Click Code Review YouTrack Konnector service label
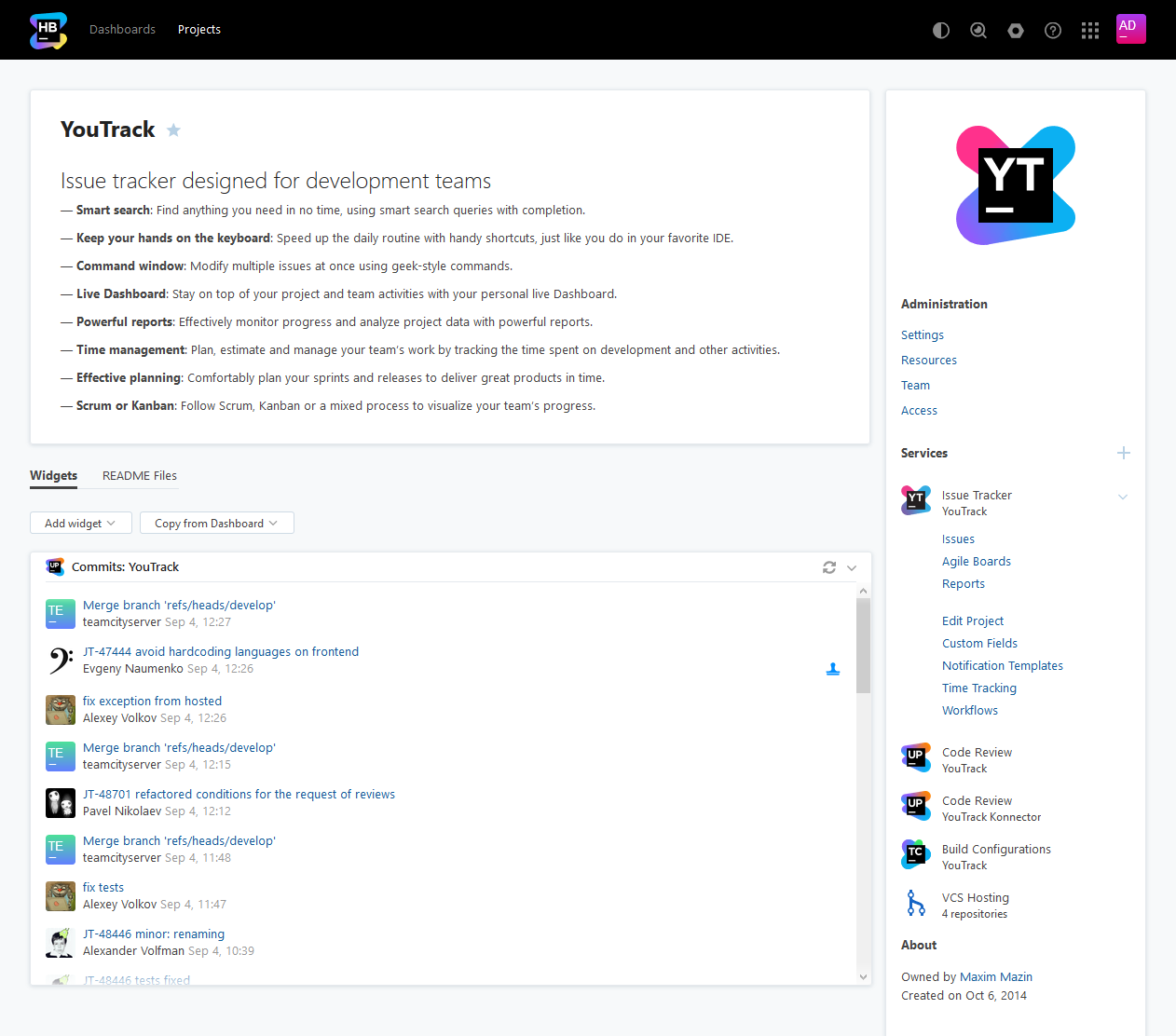 pos(991,809)
